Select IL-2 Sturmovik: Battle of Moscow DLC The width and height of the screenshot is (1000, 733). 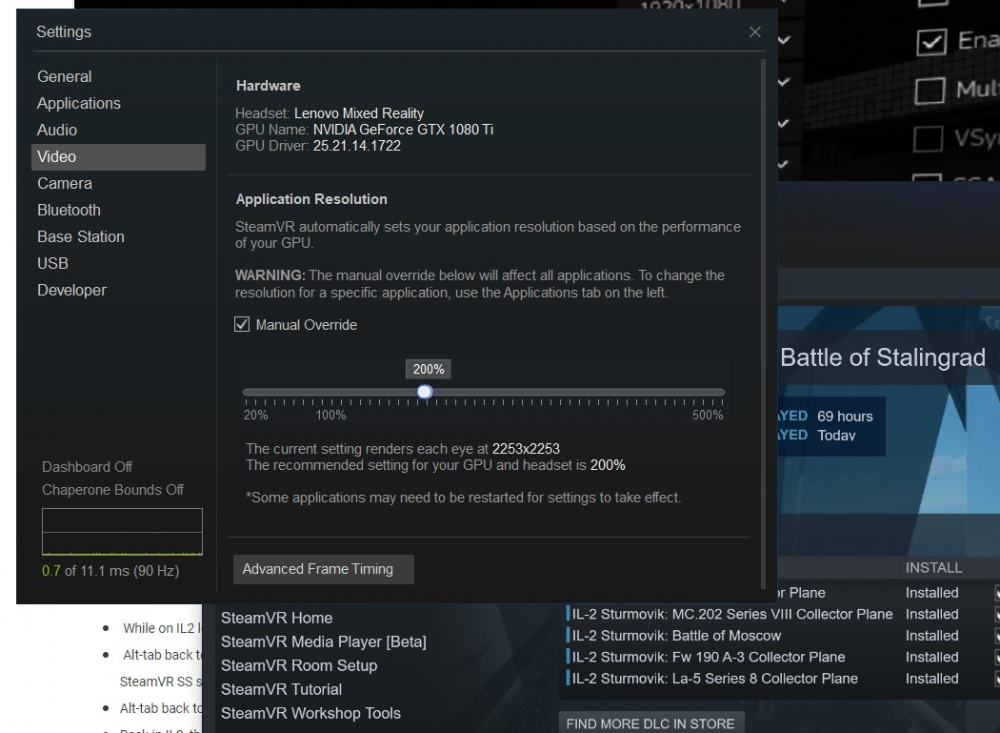[676, 636]
